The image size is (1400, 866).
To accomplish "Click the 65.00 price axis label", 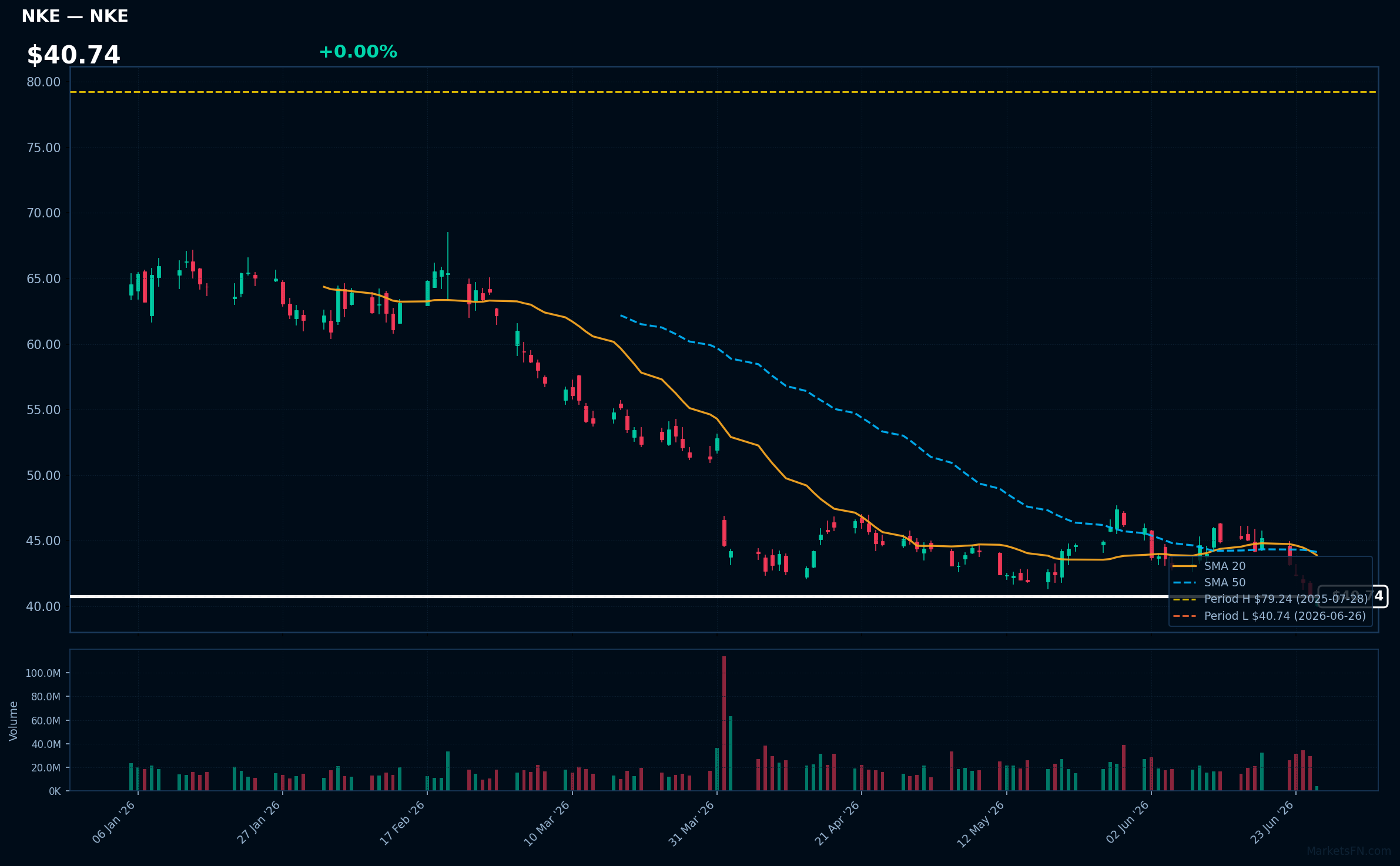I will [x=43, y=278].
